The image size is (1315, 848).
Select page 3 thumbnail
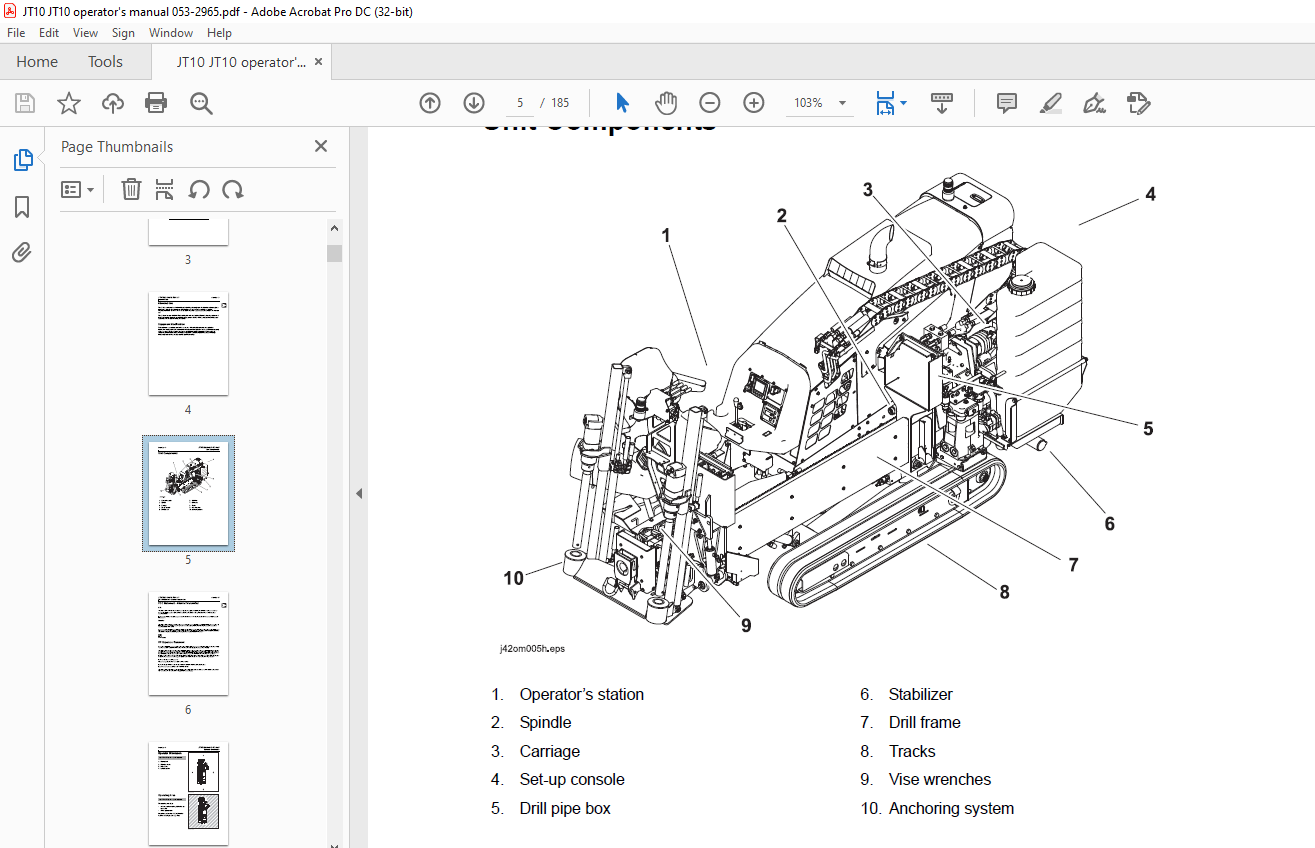tap(188, 232)
